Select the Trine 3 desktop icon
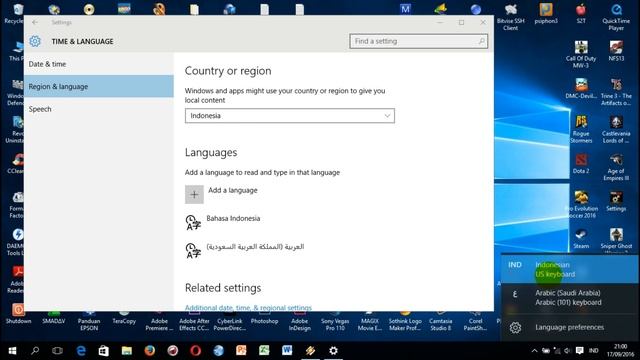Image resolution: width=640 pixels, height=360 pixels. 616,92
